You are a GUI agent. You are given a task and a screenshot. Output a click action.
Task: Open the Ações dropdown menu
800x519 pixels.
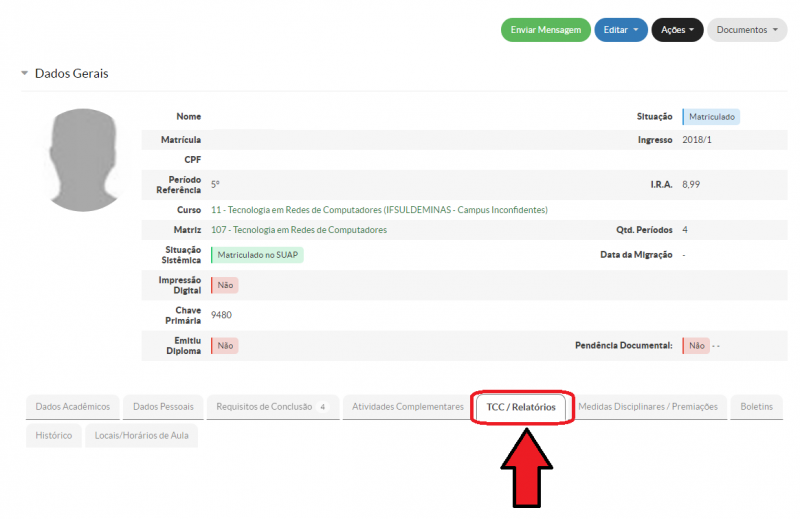click(677, 30)
